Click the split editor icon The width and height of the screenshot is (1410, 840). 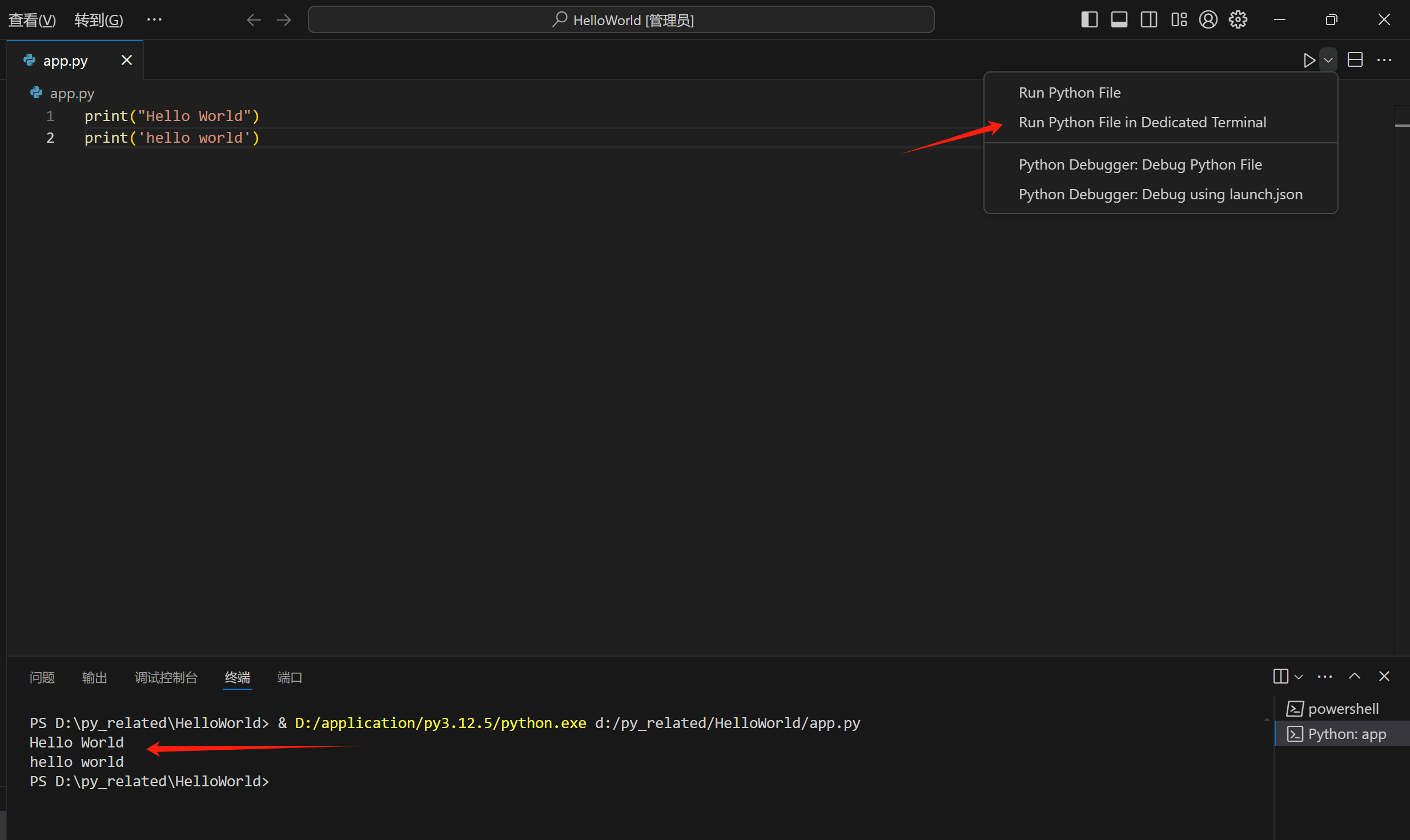pos(1355,60)
